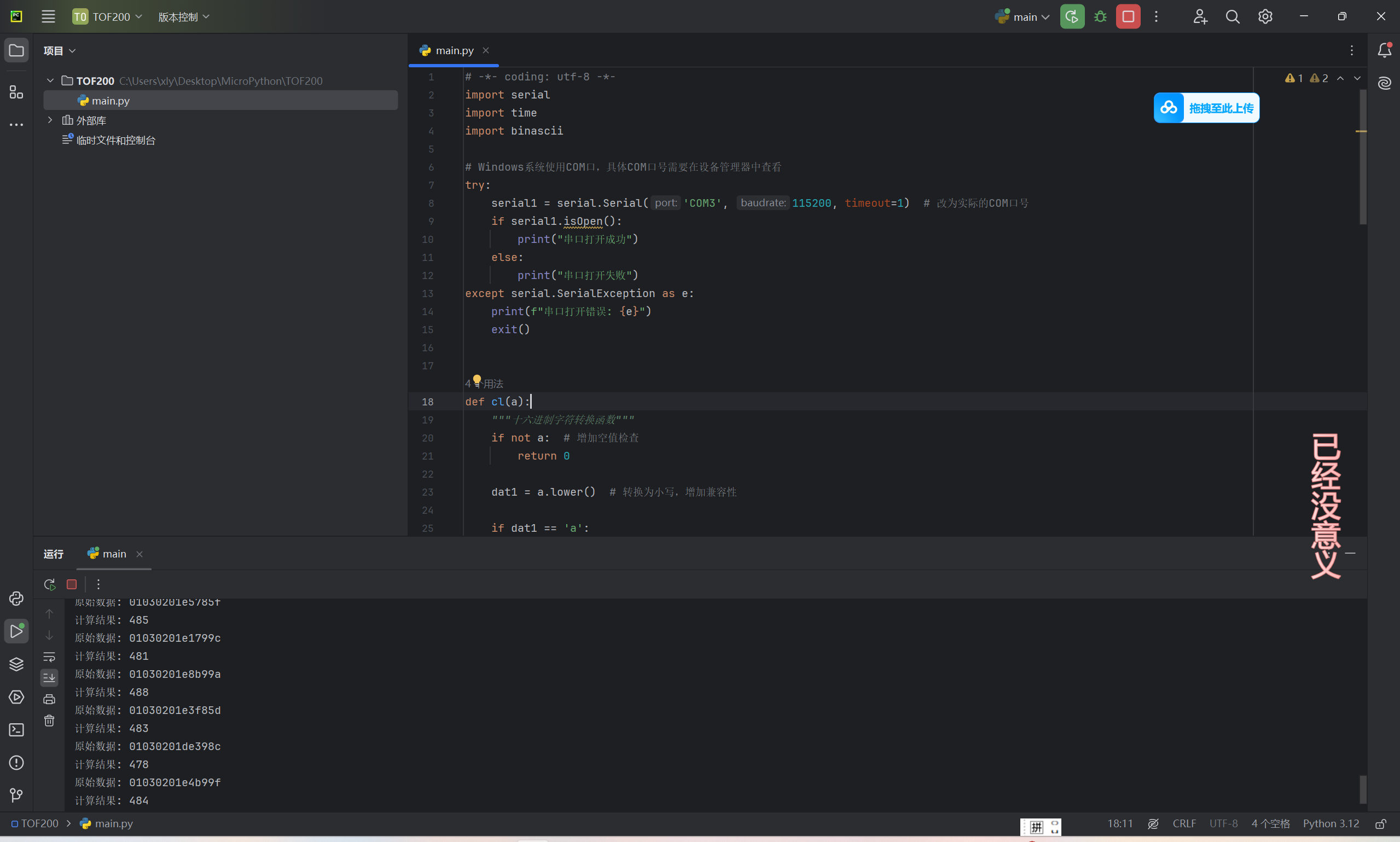Open the Terminal tool window
Viewport: 1400px width, 842px height.
pyautogui.click(x=16, y=730)
